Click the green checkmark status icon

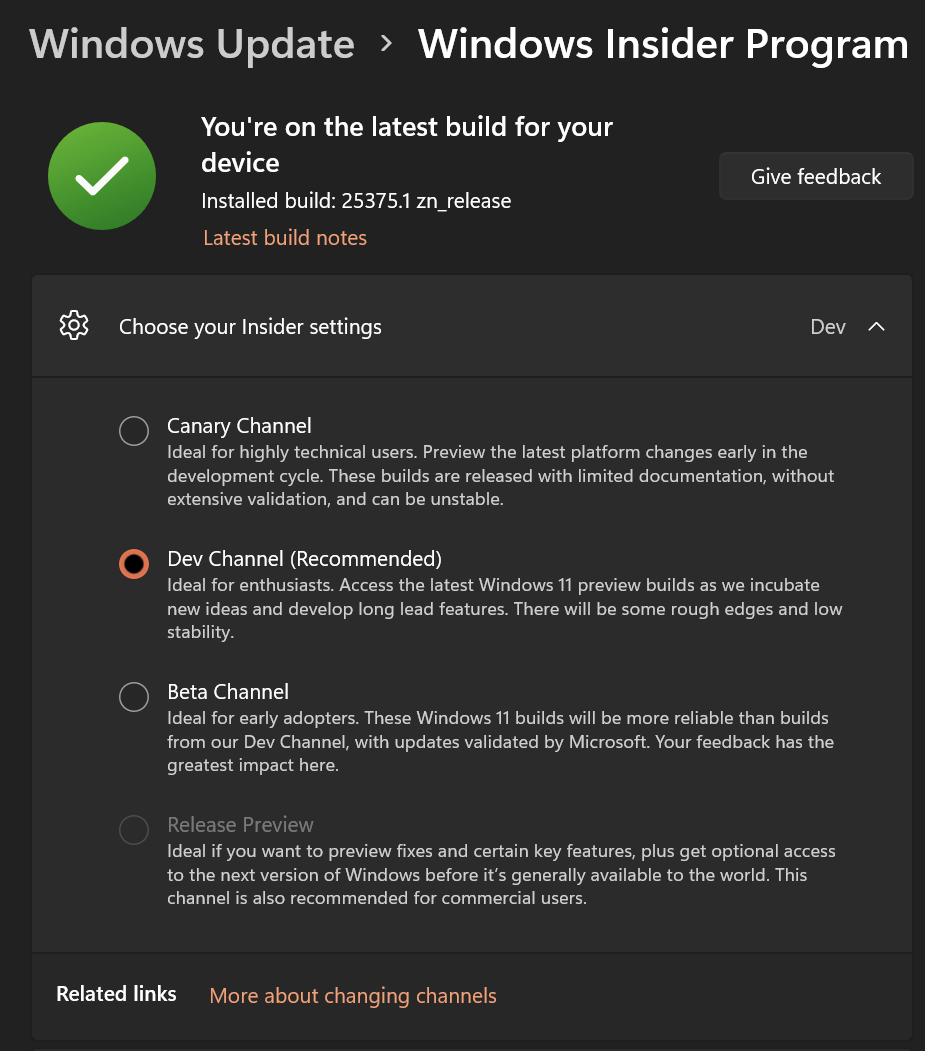pos(101,175)
